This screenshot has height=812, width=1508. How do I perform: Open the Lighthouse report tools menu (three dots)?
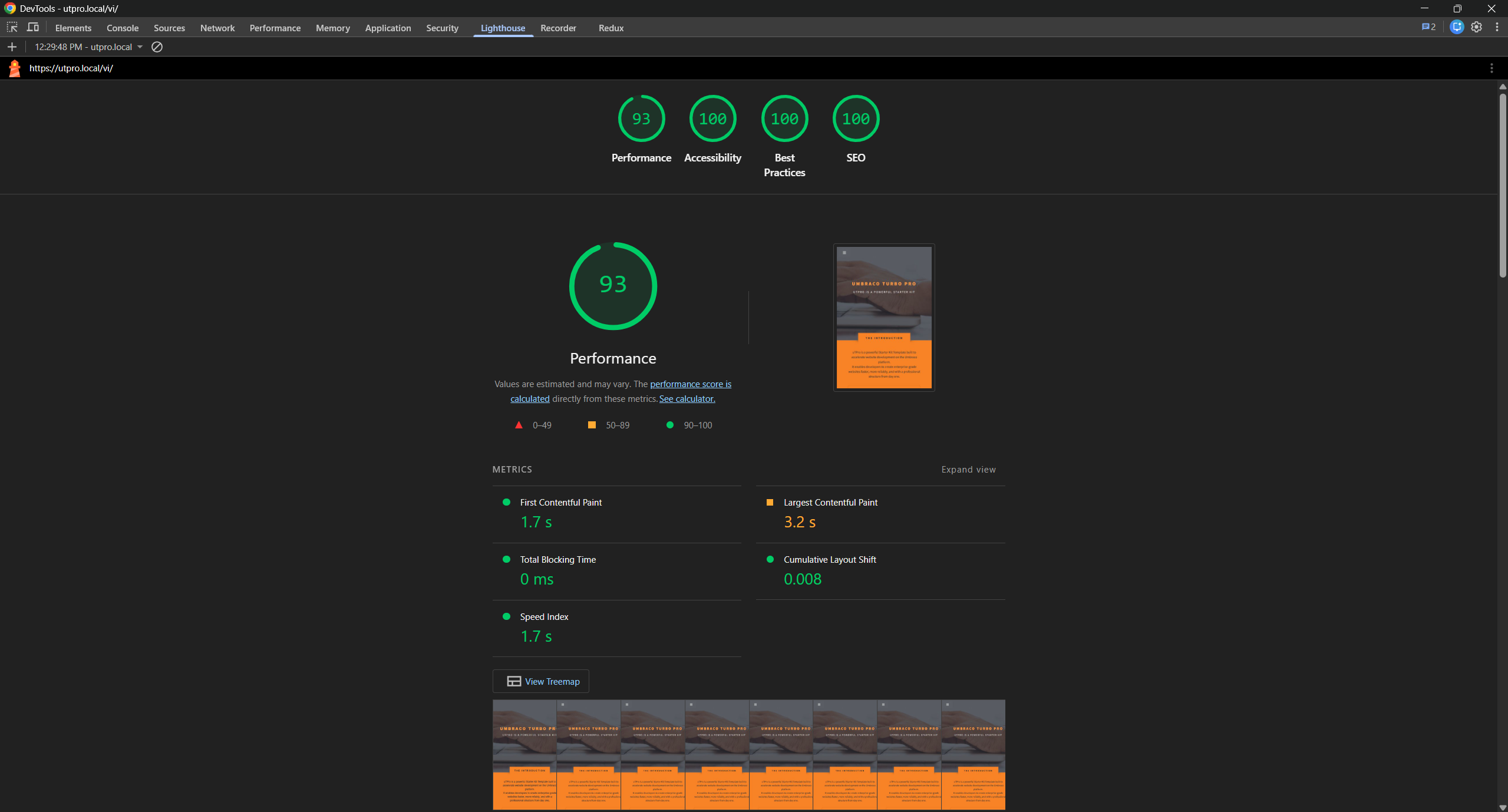(x=1491, y=68)
